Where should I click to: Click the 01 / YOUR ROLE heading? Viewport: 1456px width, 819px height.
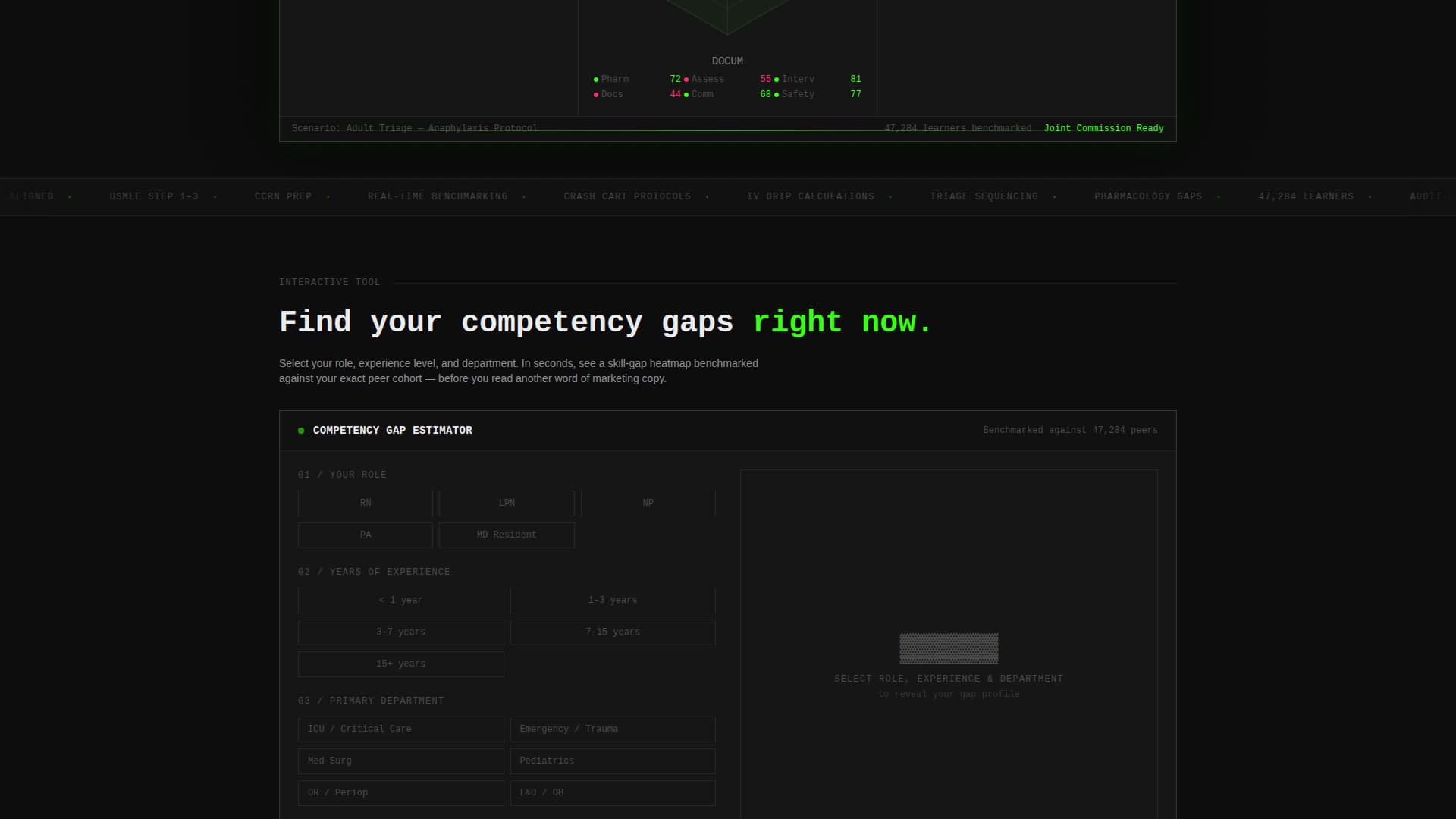pyautogui.click(x=342, y=475)
